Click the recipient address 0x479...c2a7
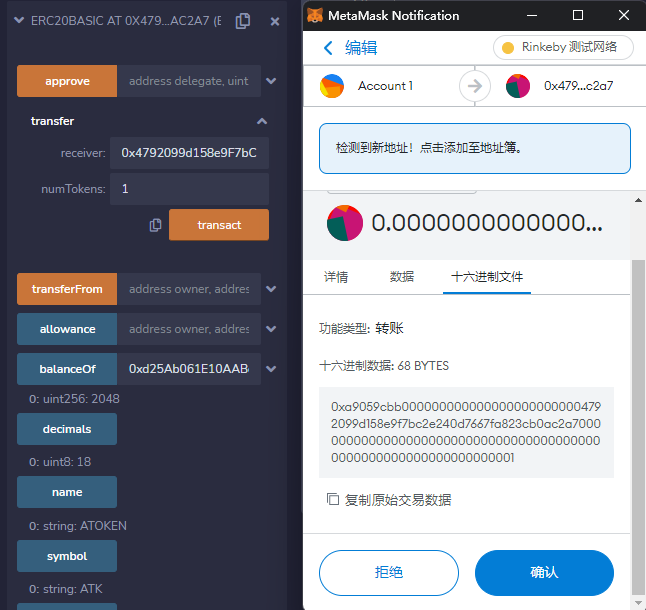The width and height of the screenshot is (646, 610). click(x=578, y=86)
